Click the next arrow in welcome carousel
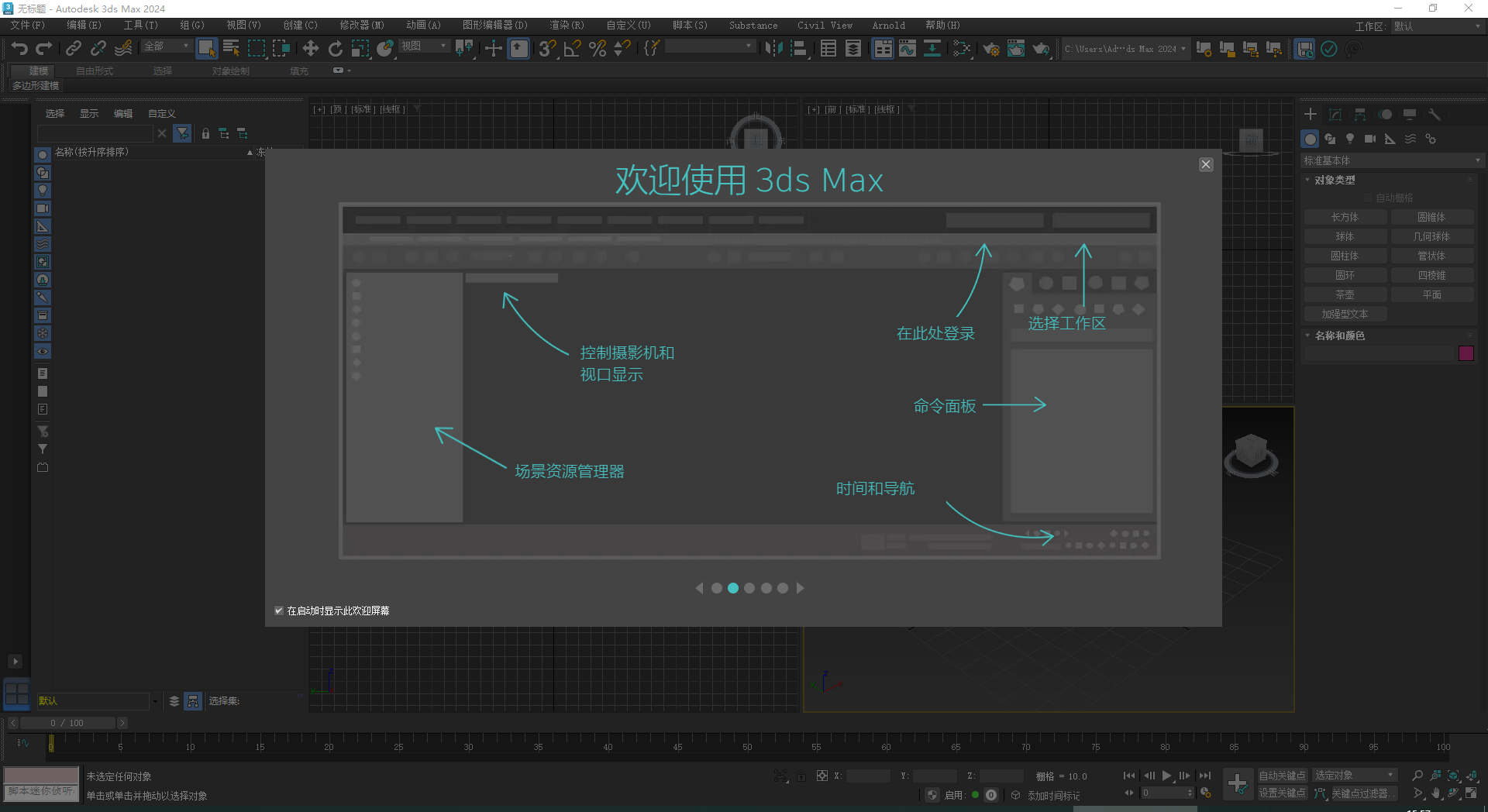 (801, 588)
